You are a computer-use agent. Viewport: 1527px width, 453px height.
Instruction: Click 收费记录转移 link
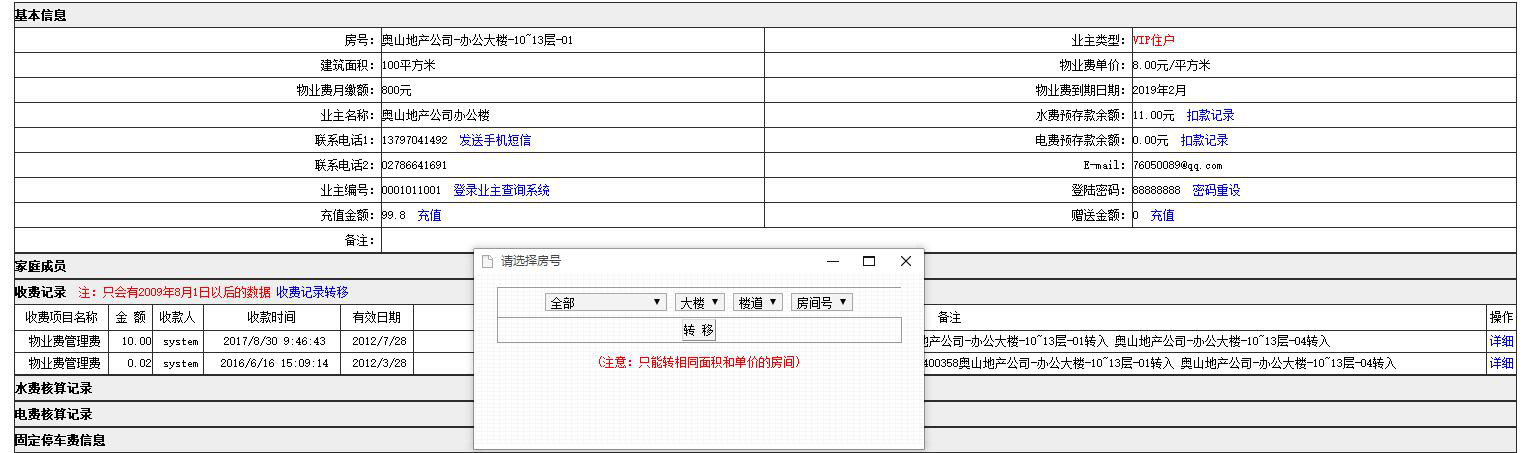312,292
